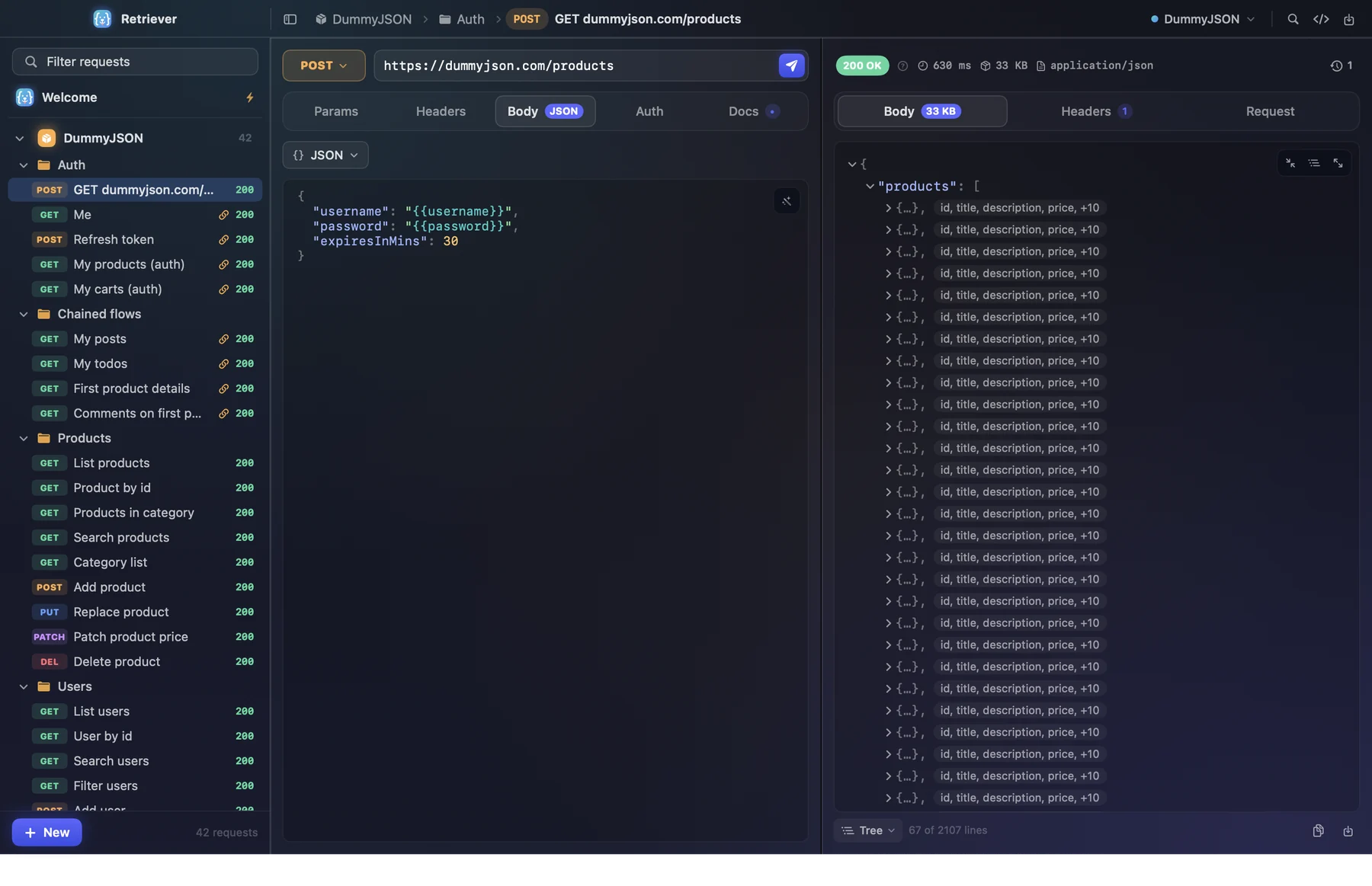This screenshot has height=886, width=1372.
Task: Click the Auth breadcrumb
Action: (461, 19)
